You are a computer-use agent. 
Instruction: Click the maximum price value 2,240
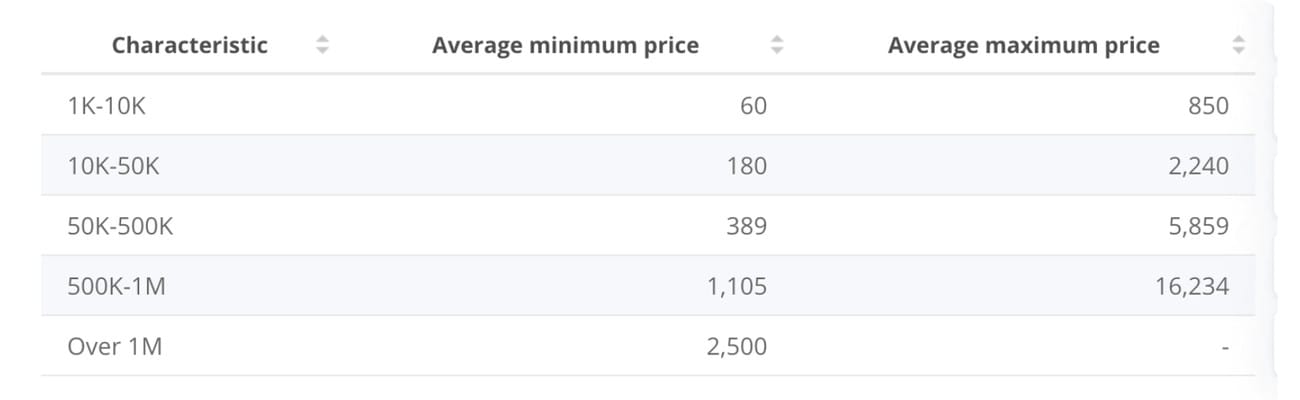[x=1198, y=166]
